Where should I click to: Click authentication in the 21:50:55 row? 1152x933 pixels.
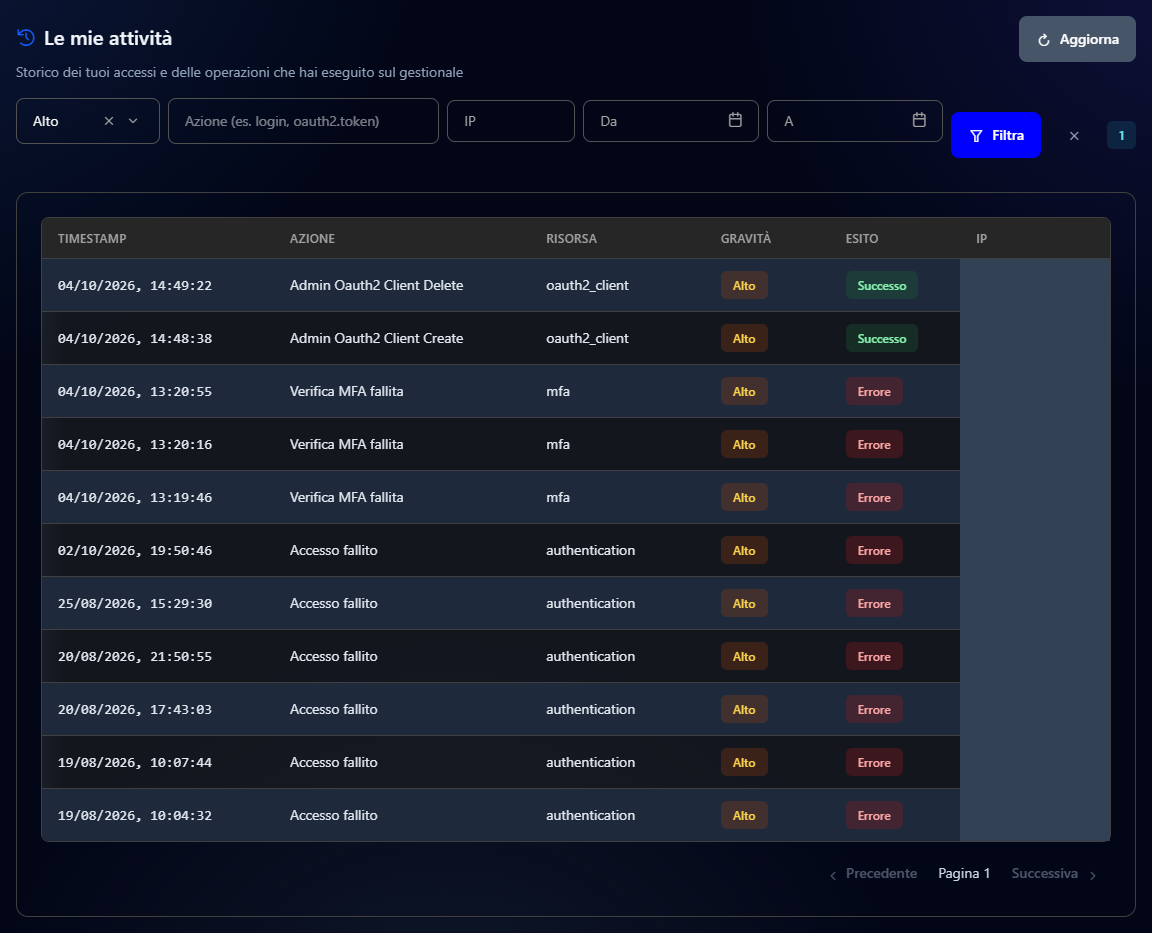pos(590,656)
